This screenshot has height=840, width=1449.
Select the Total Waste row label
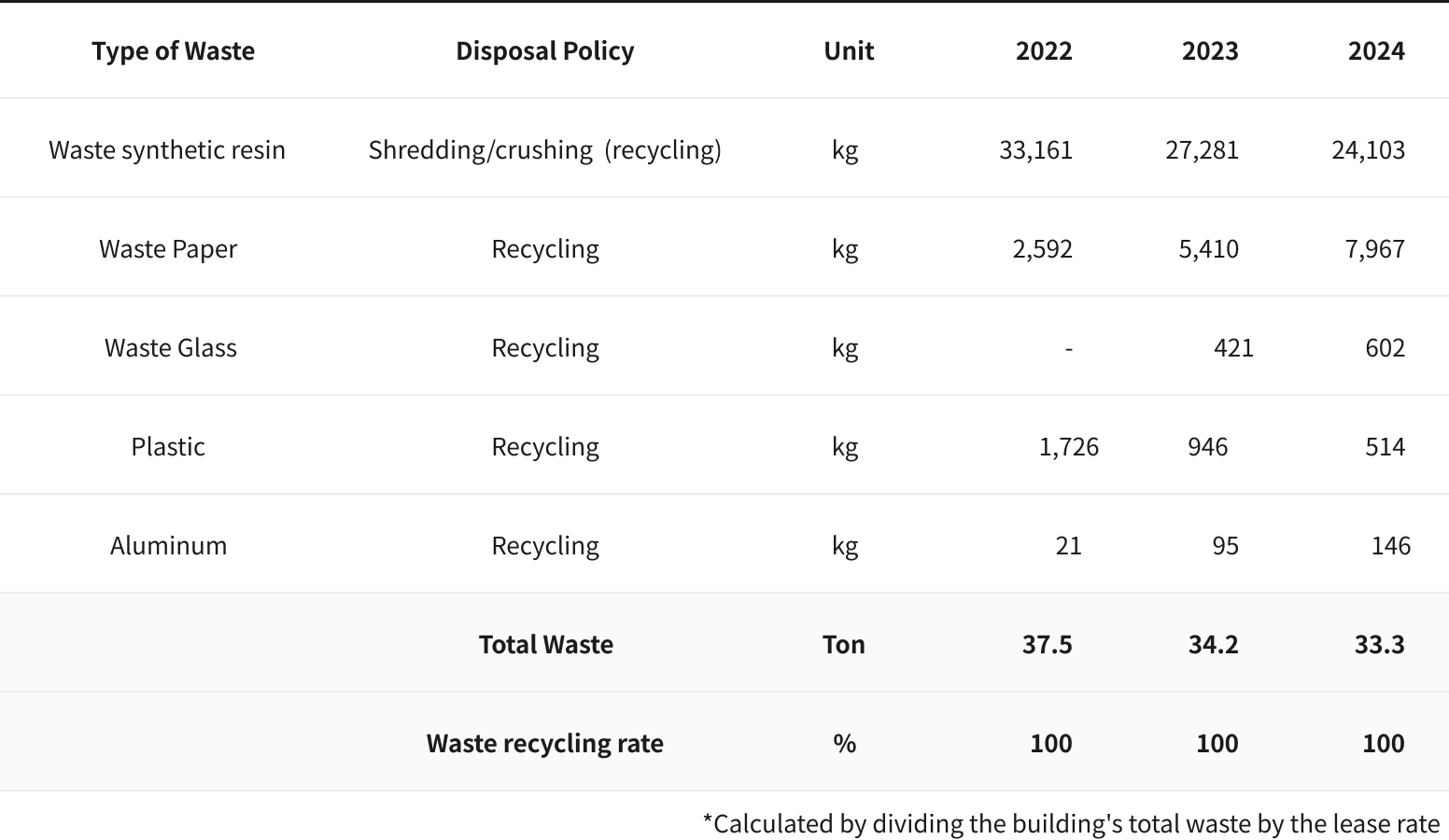[545, 644]
